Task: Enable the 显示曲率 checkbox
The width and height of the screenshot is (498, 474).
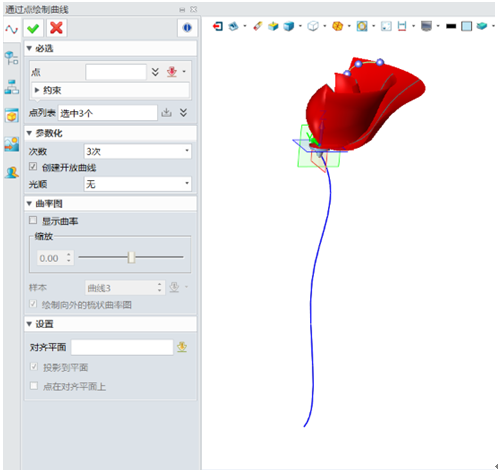Action: [x=33, y=220]
